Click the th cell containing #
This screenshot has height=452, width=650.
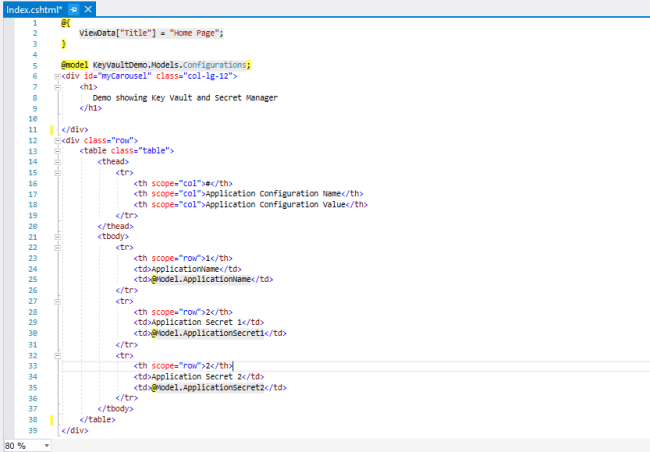[x=183, y=183]
